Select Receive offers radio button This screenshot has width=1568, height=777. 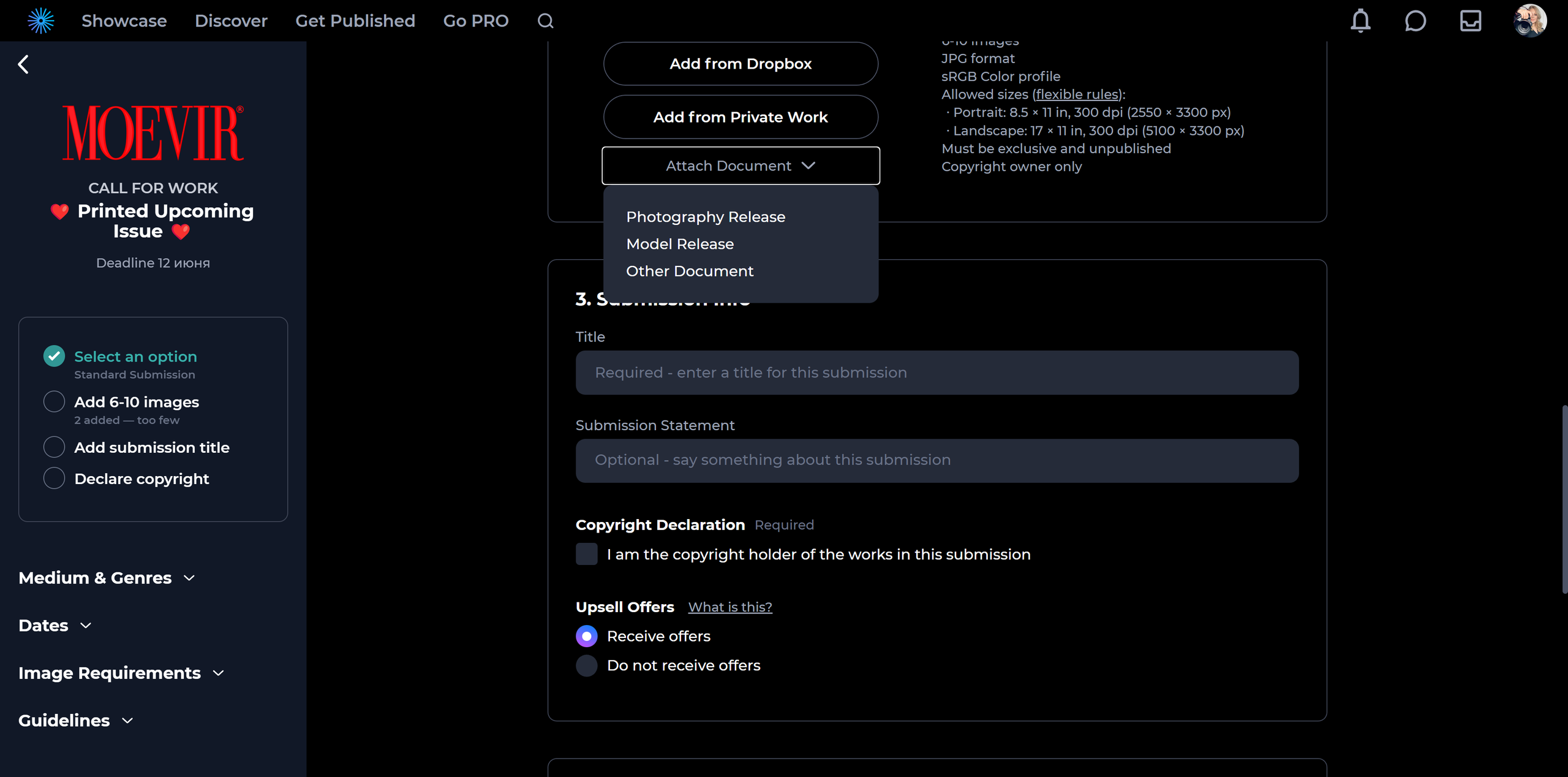tap(586, 636)
